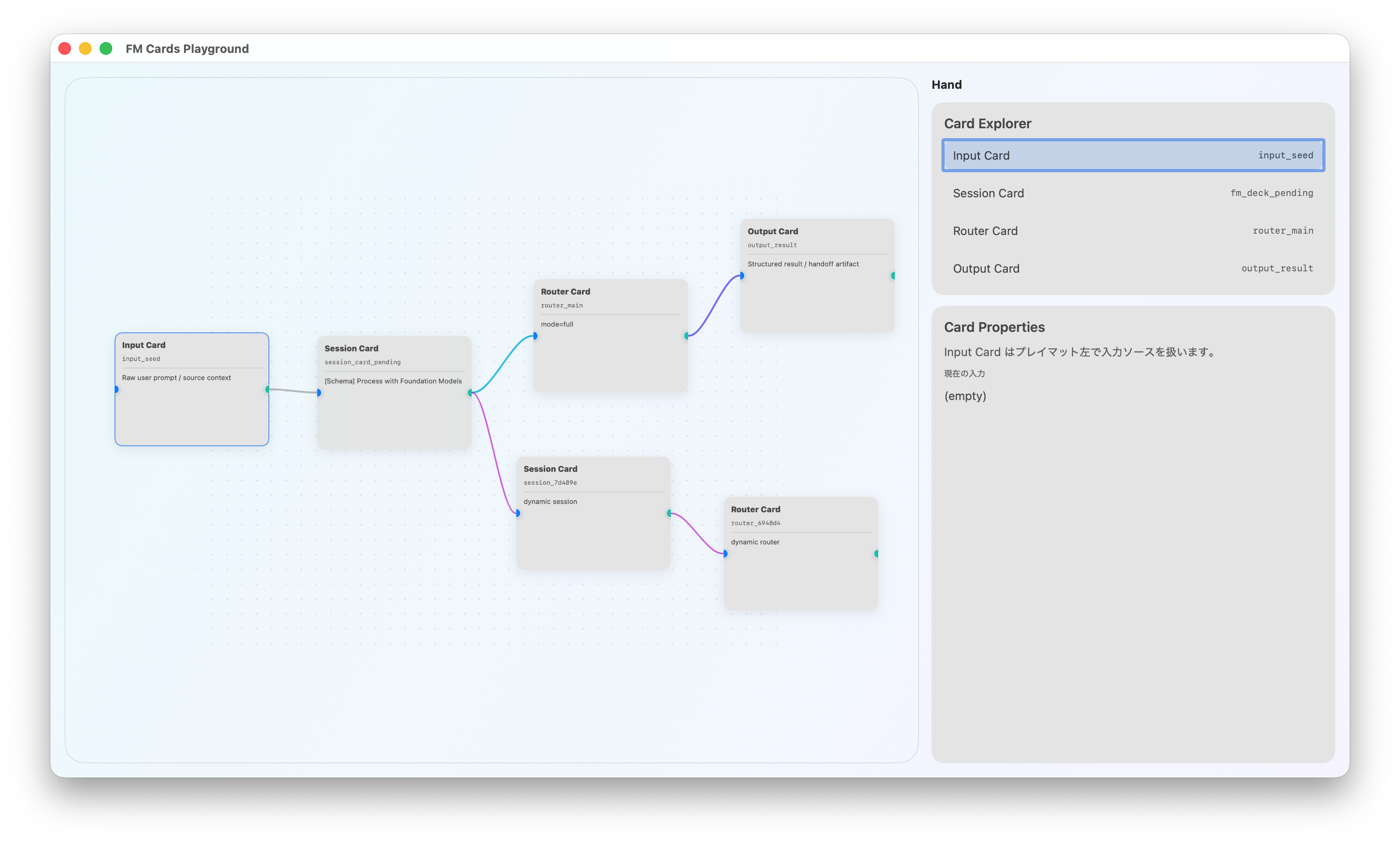Click router_6948d4's green output port
1400x844 pixels.
coord(876,554)
